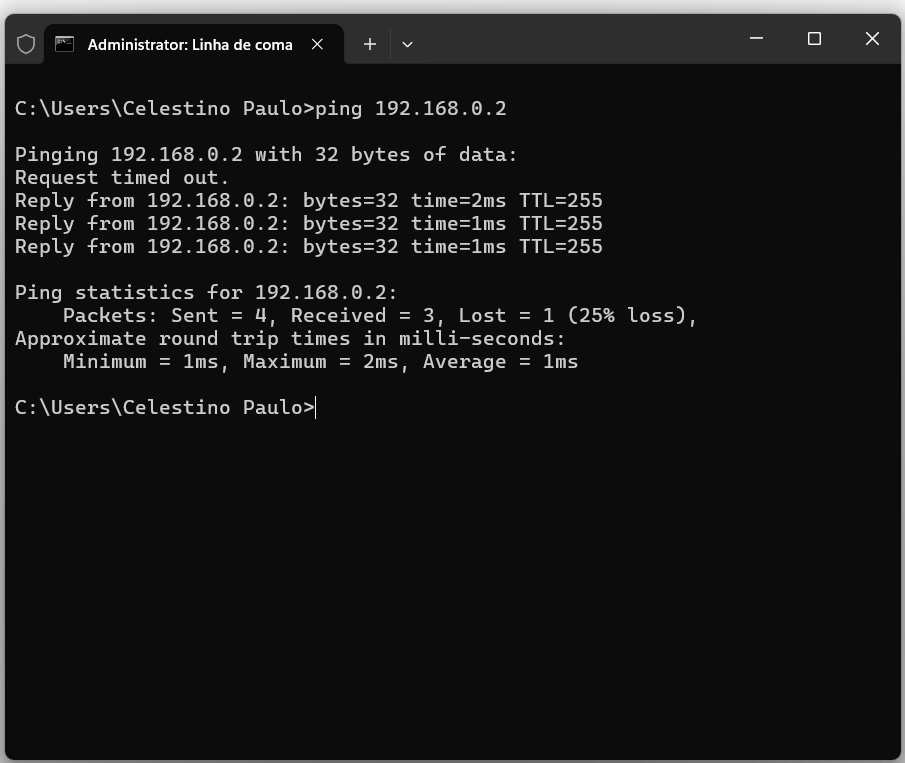Place the cursor at the bottom command prompt
The height and width of the screenshot is (763, 905).
pos(316,408)
